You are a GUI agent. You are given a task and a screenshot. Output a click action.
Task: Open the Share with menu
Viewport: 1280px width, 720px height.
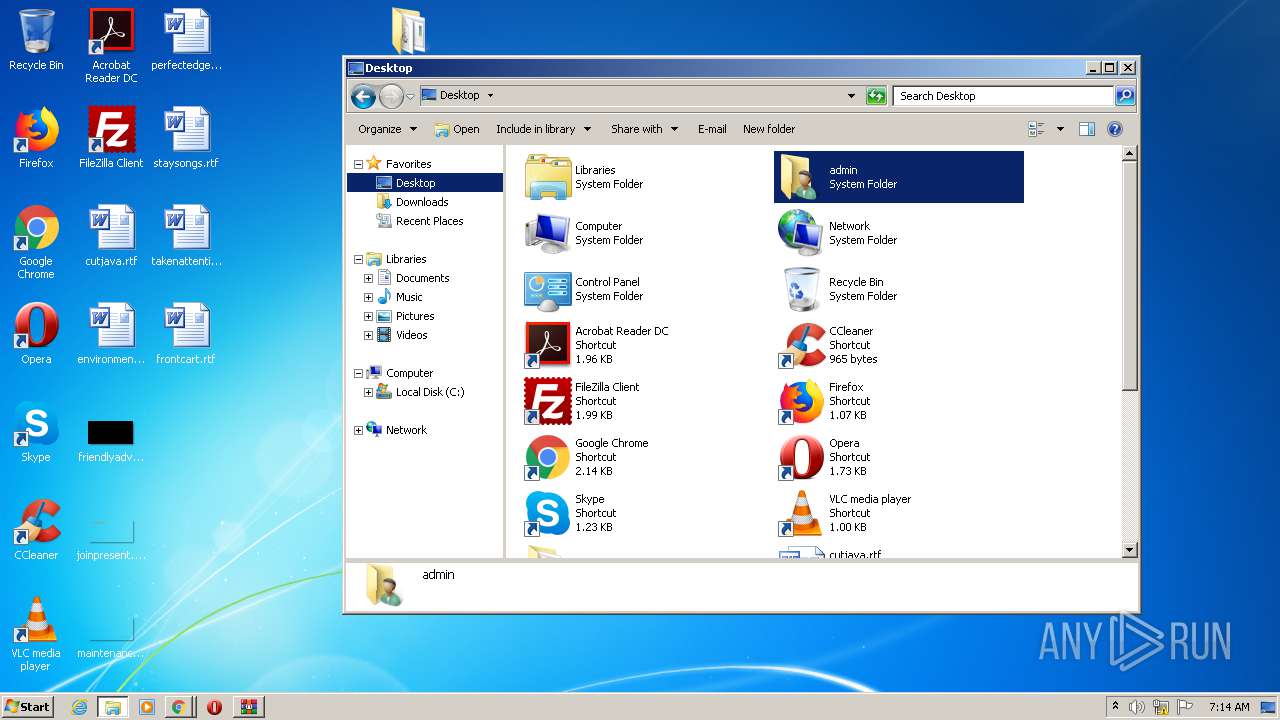645,129
